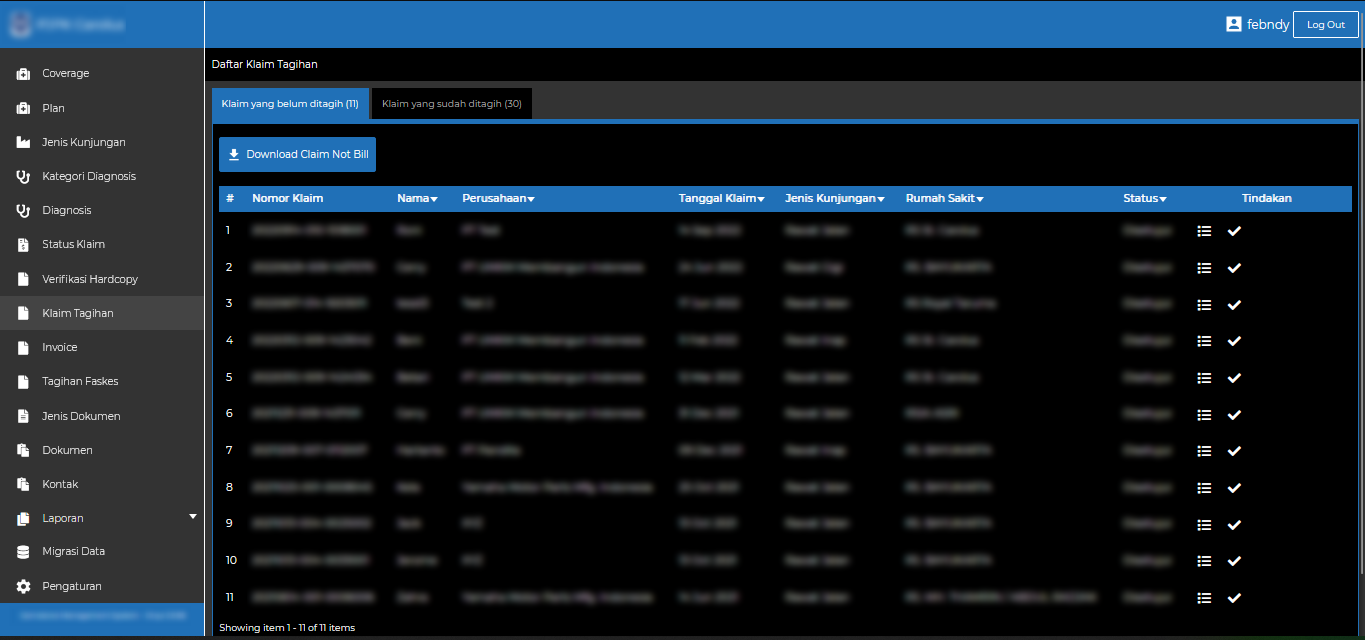Click the Kategori Diagnosis stethoscope icon
Screen dimensions: 1365x640
click(23, 177)
